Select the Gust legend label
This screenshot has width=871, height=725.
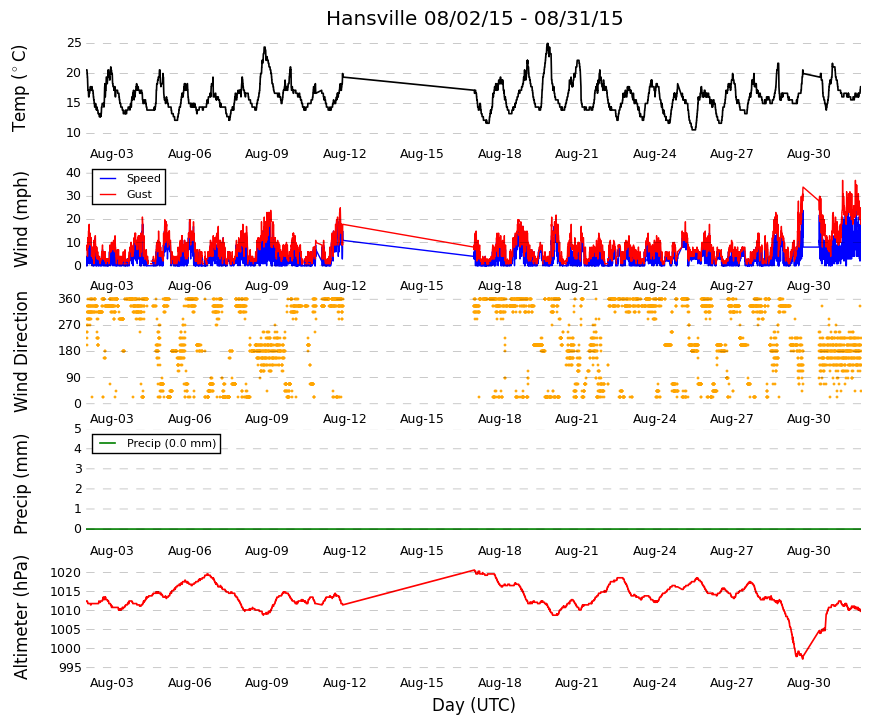[139, 194]
